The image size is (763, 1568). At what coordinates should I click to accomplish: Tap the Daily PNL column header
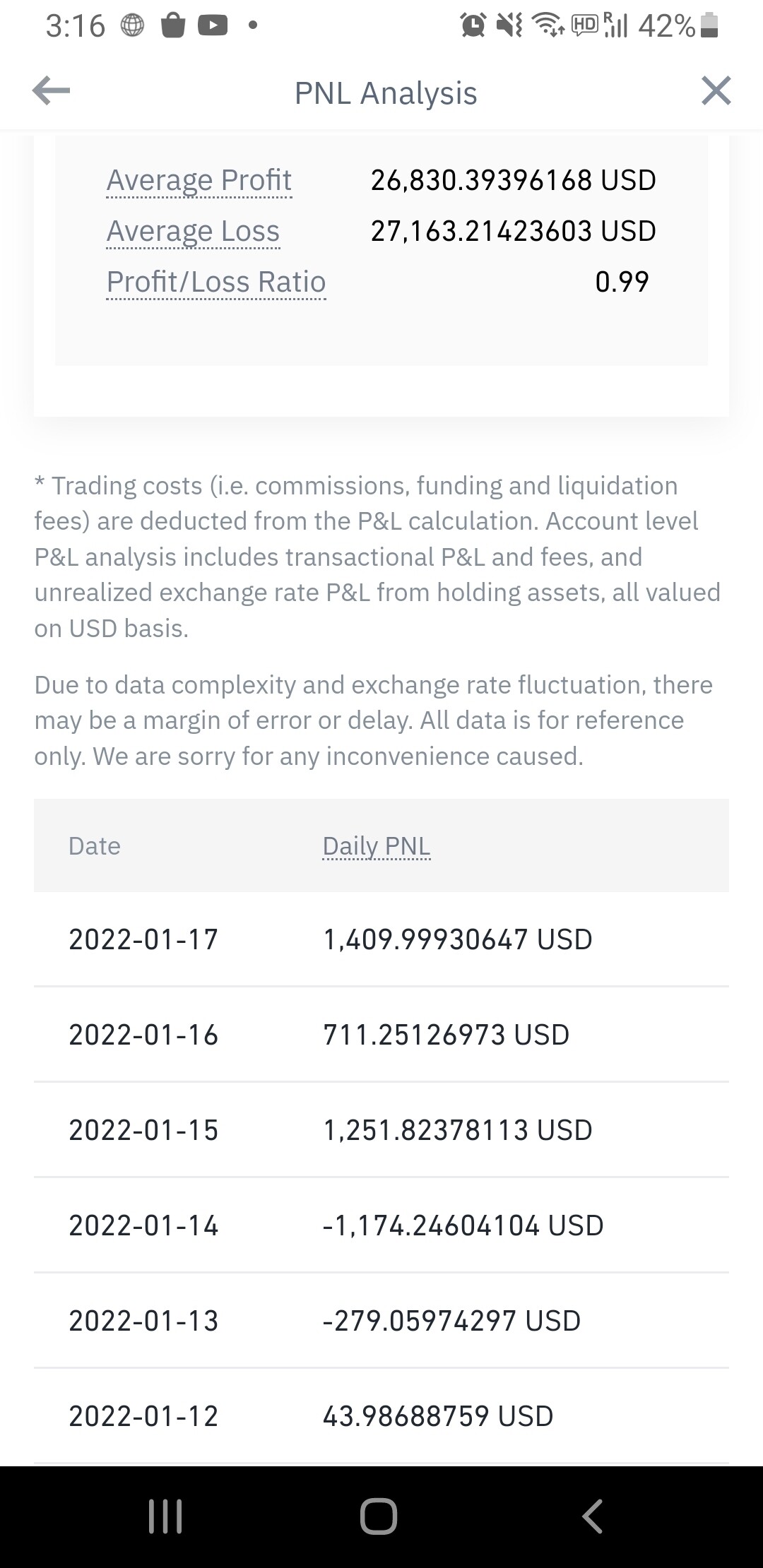[376, 845]
